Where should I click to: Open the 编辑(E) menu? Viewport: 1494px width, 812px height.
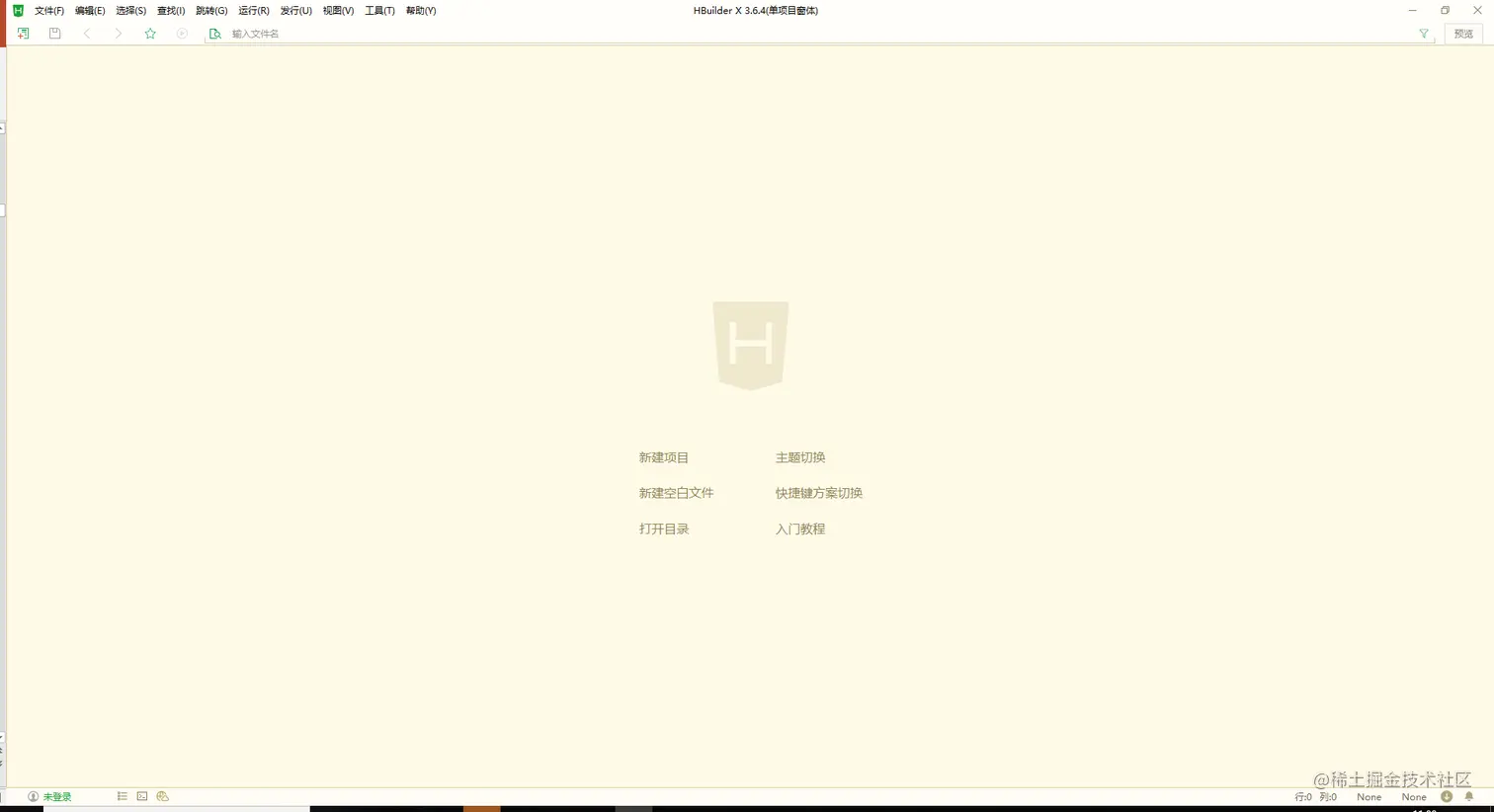click(90, 11)
